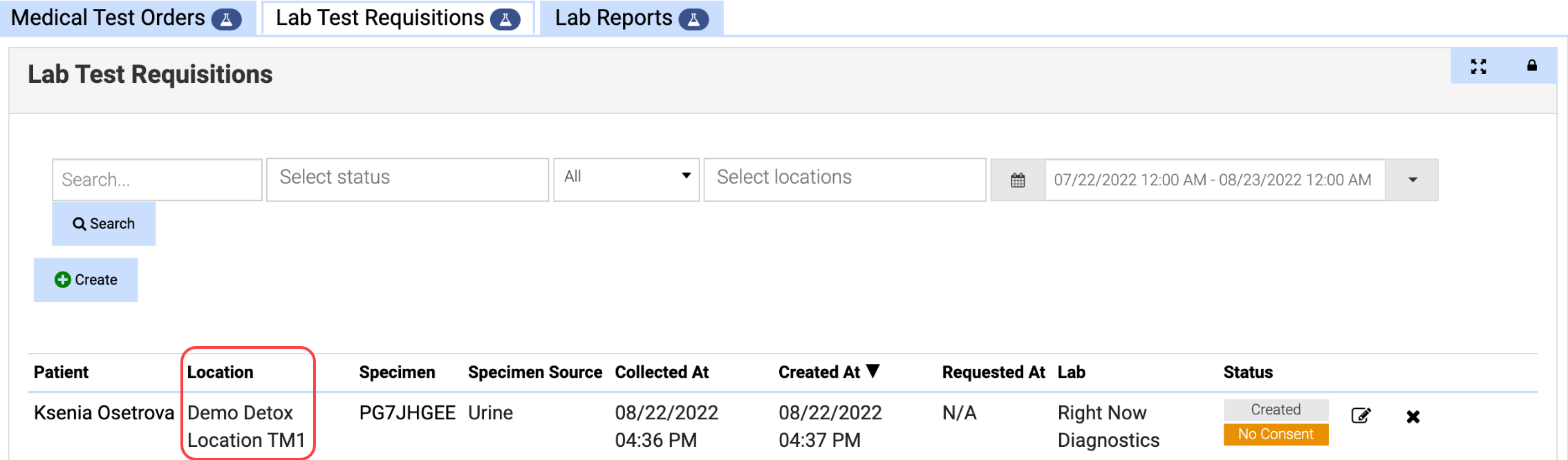This screenshot has width=1568, height=460.
Task: Click the No Consent status badge
Action: tap(1276, 434)
